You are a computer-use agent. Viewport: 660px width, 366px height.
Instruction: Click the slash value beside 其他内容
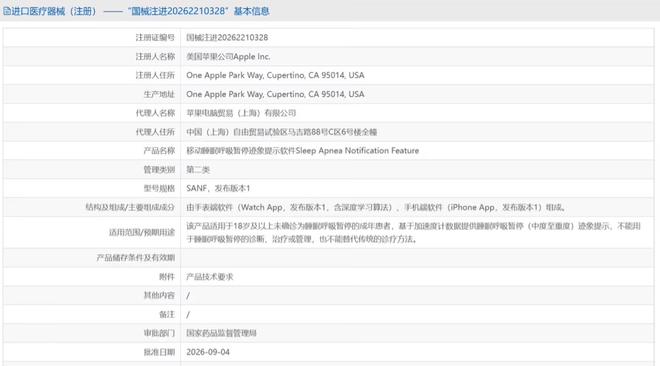[188, 295]
